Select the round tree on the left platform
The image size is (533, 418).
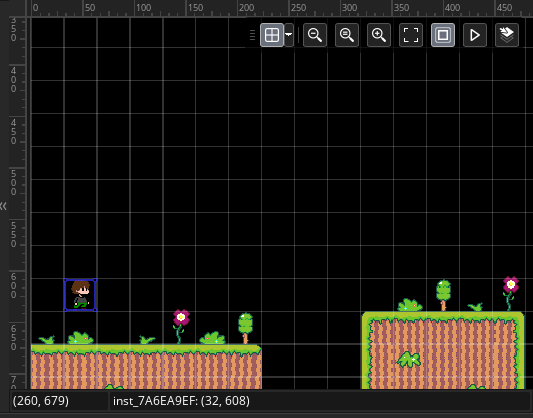(245, 328)
